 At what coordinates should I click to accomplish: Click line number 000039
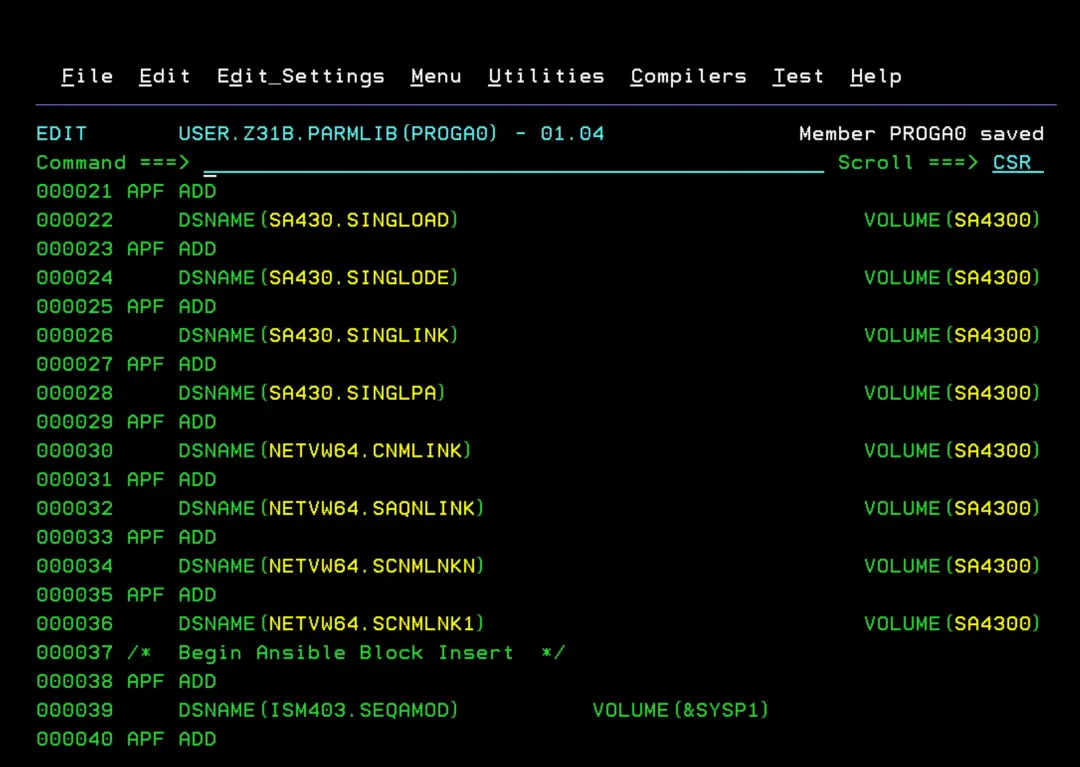point(74,711)
